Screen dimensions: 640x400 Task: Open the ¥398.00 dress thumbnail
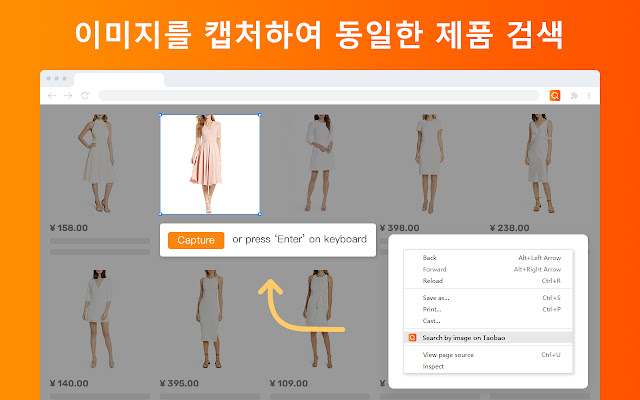point(429,163)
